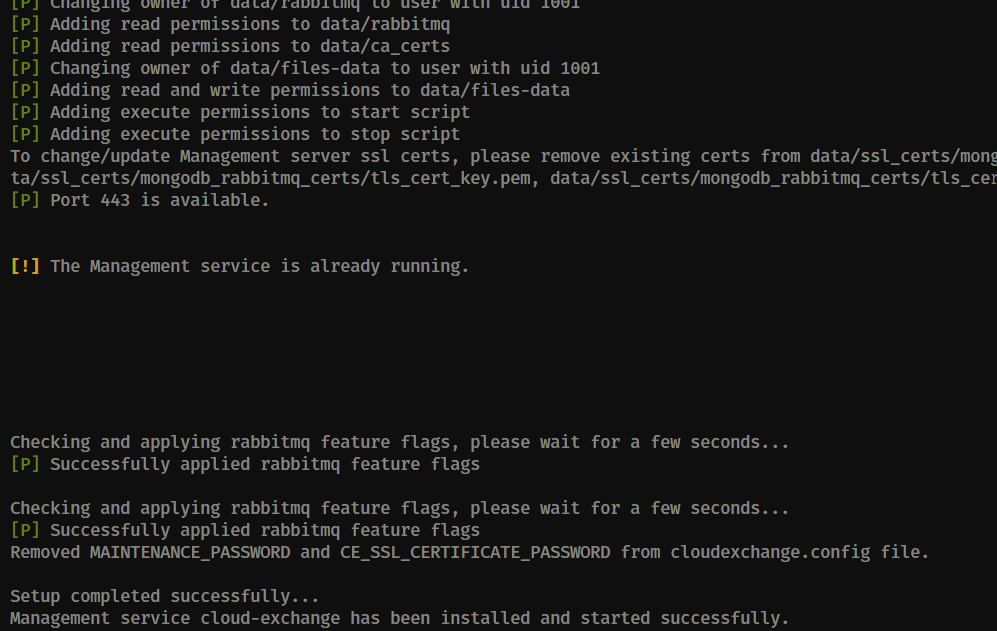Click [P] beside 'Changing owner of data/files-data'
997x631 pixels.
(x=25, y=68)
